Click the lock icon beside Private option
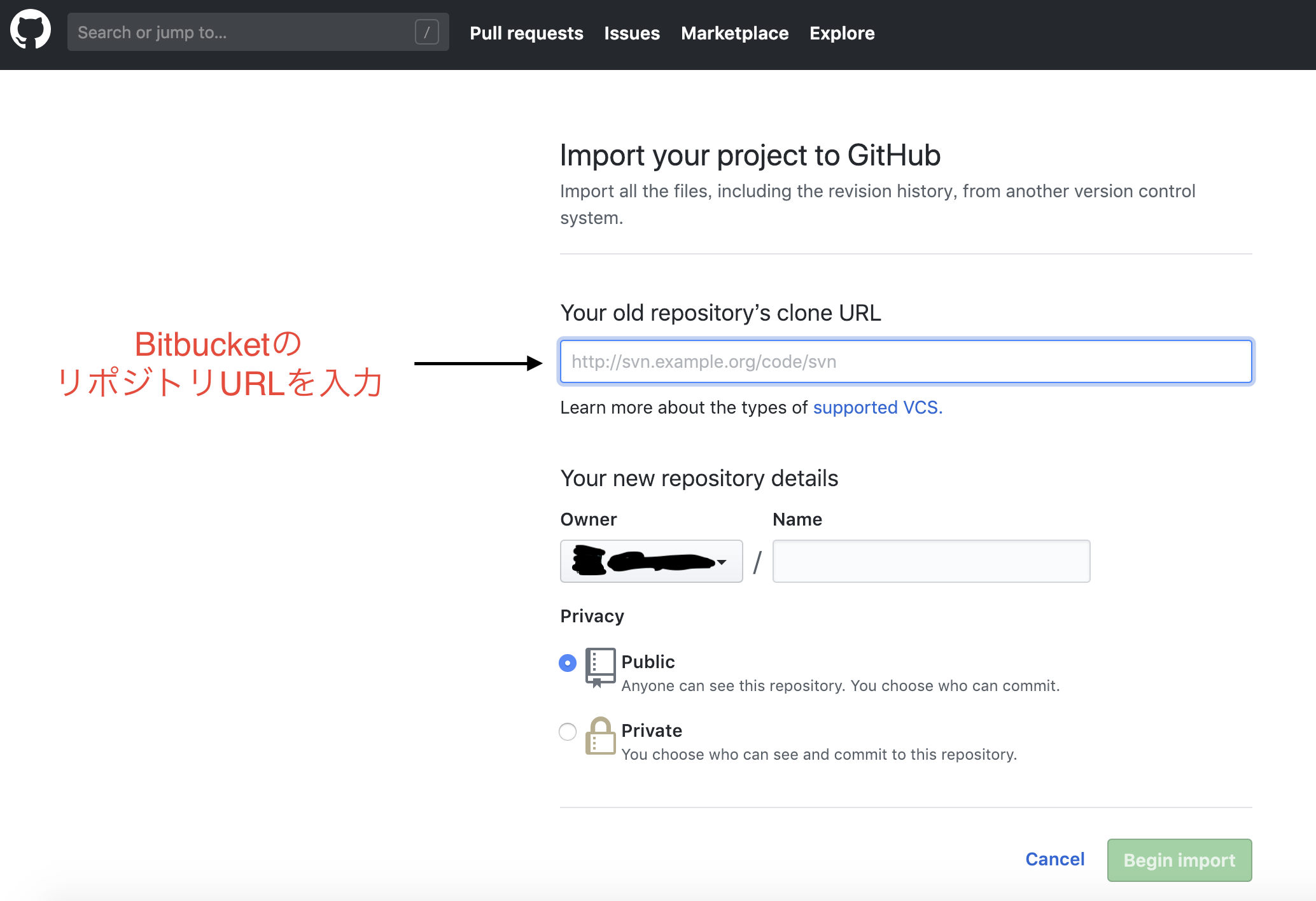Image resolution: width=1316 pixels, height=901 pixels. point(600,738)
